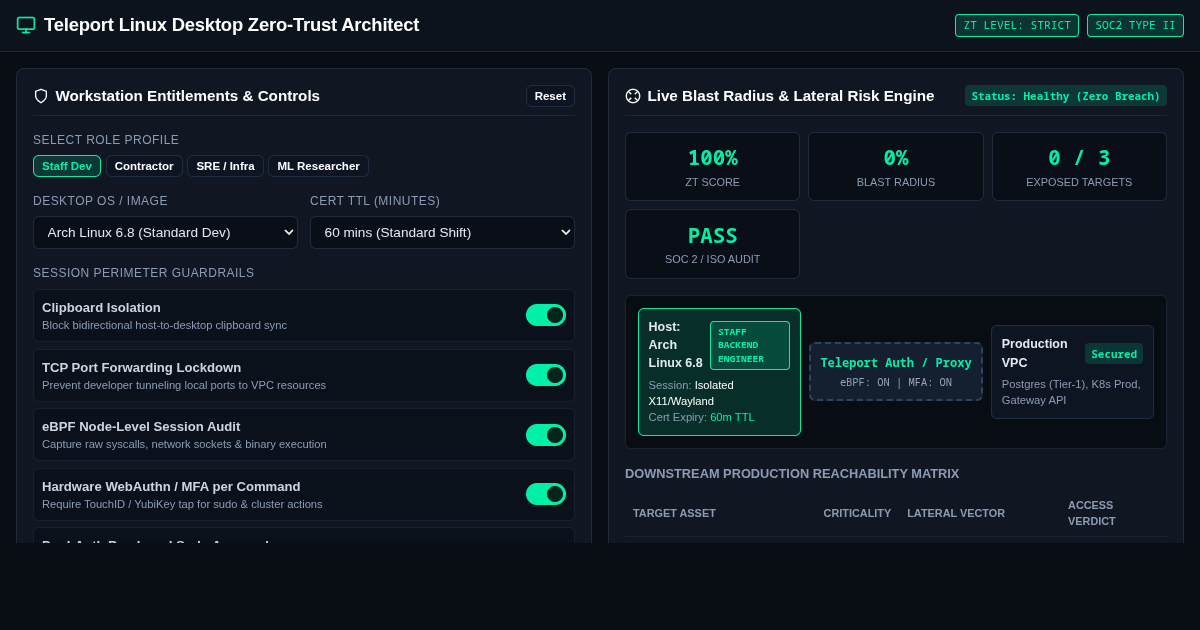Click the Downstream Production Reachability Matrix heading

point(792,474)
